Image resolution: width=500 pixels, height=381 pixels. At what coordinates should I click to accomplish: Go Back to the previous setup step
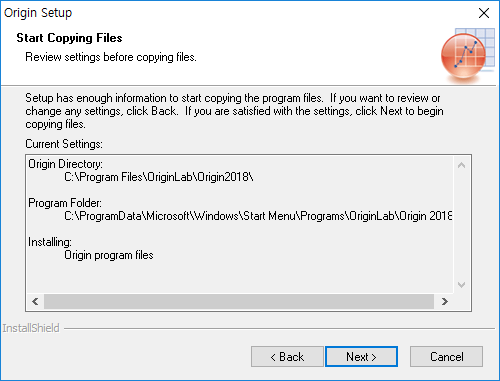point(287,357)
